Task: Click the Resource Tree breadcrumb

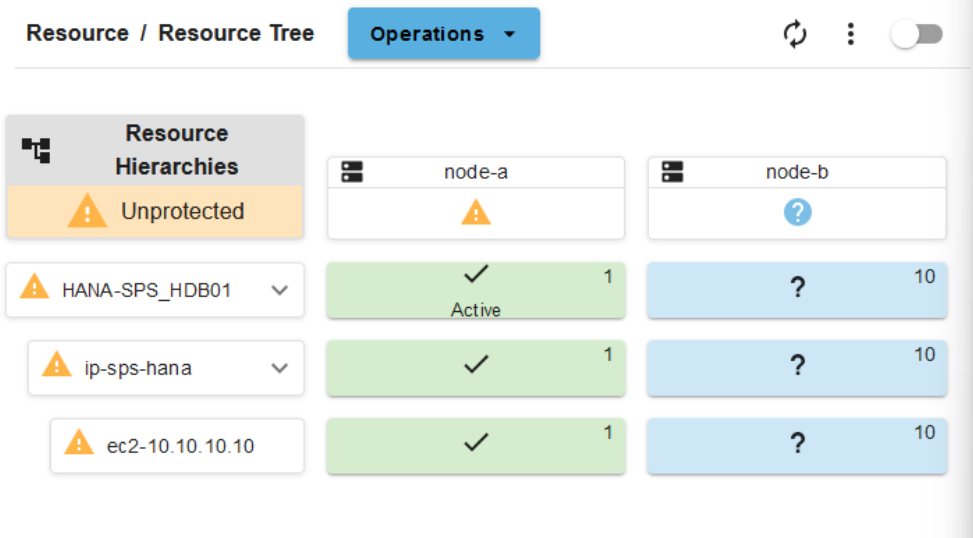Action: [x=236, y=33]
